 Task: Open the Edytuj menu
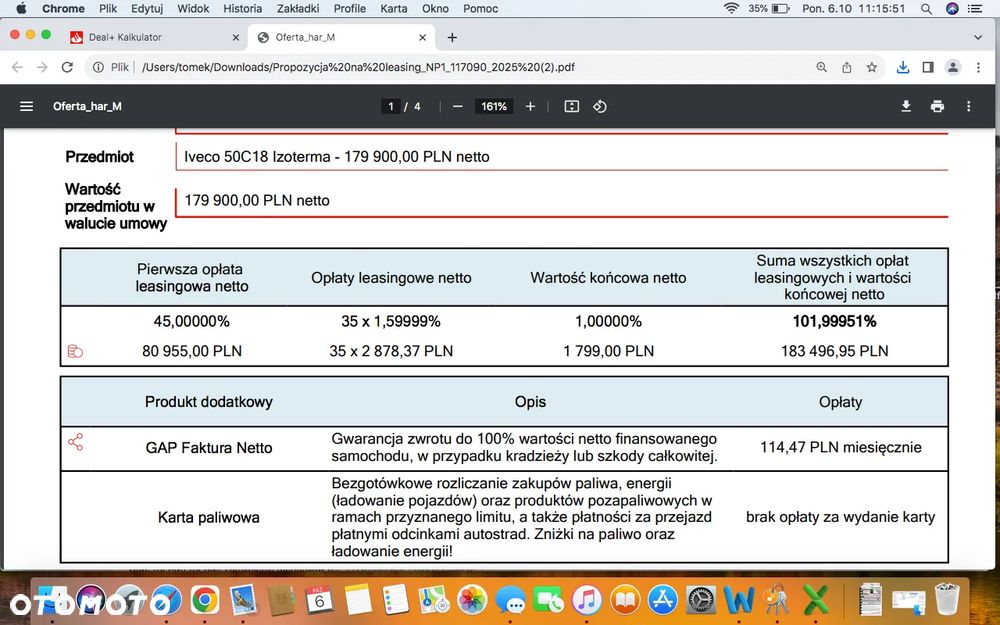coord(147,8)
